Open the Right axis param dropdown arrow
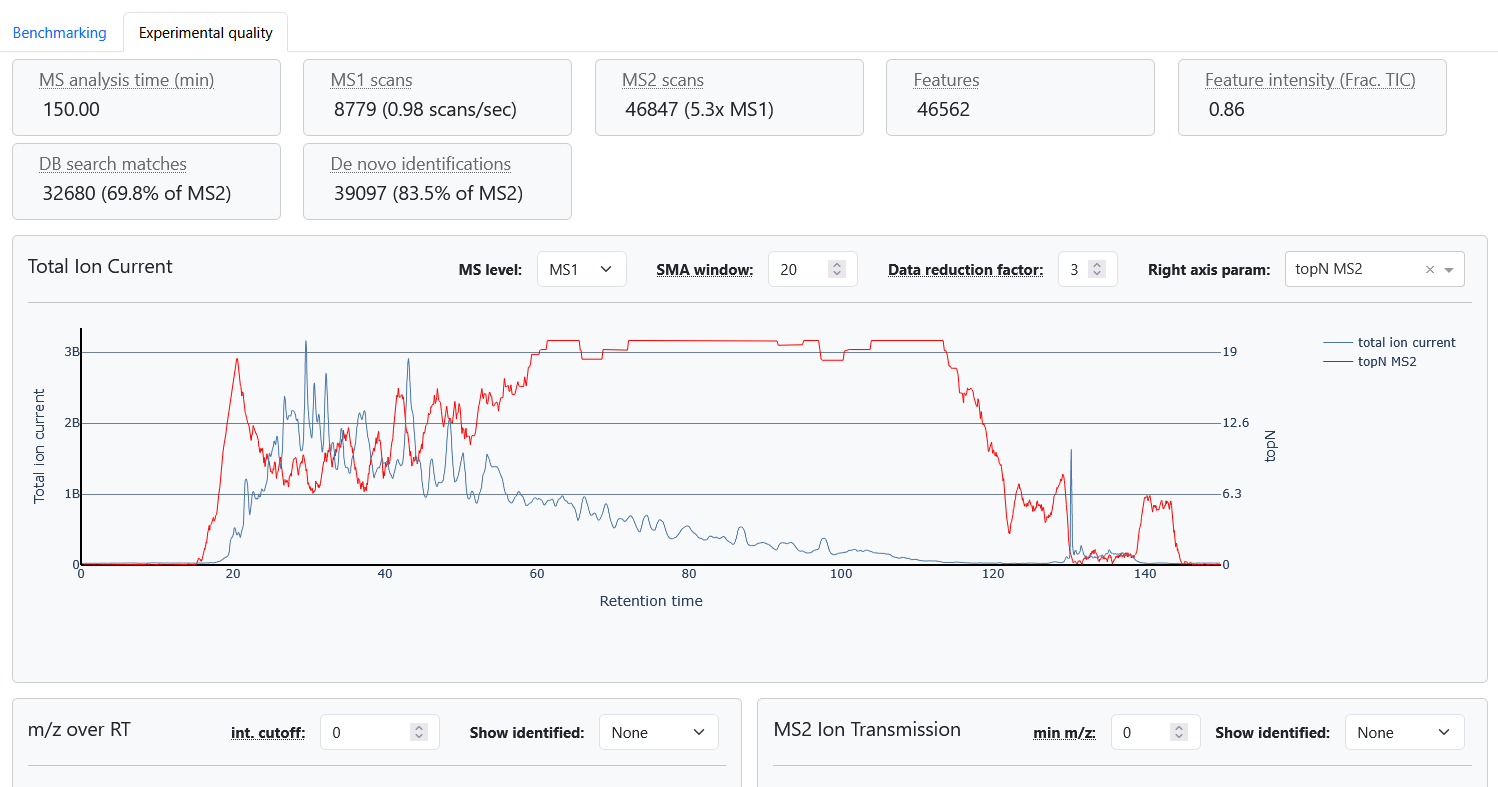Screen dimensions: 1498x787 tap(1449, 269)
